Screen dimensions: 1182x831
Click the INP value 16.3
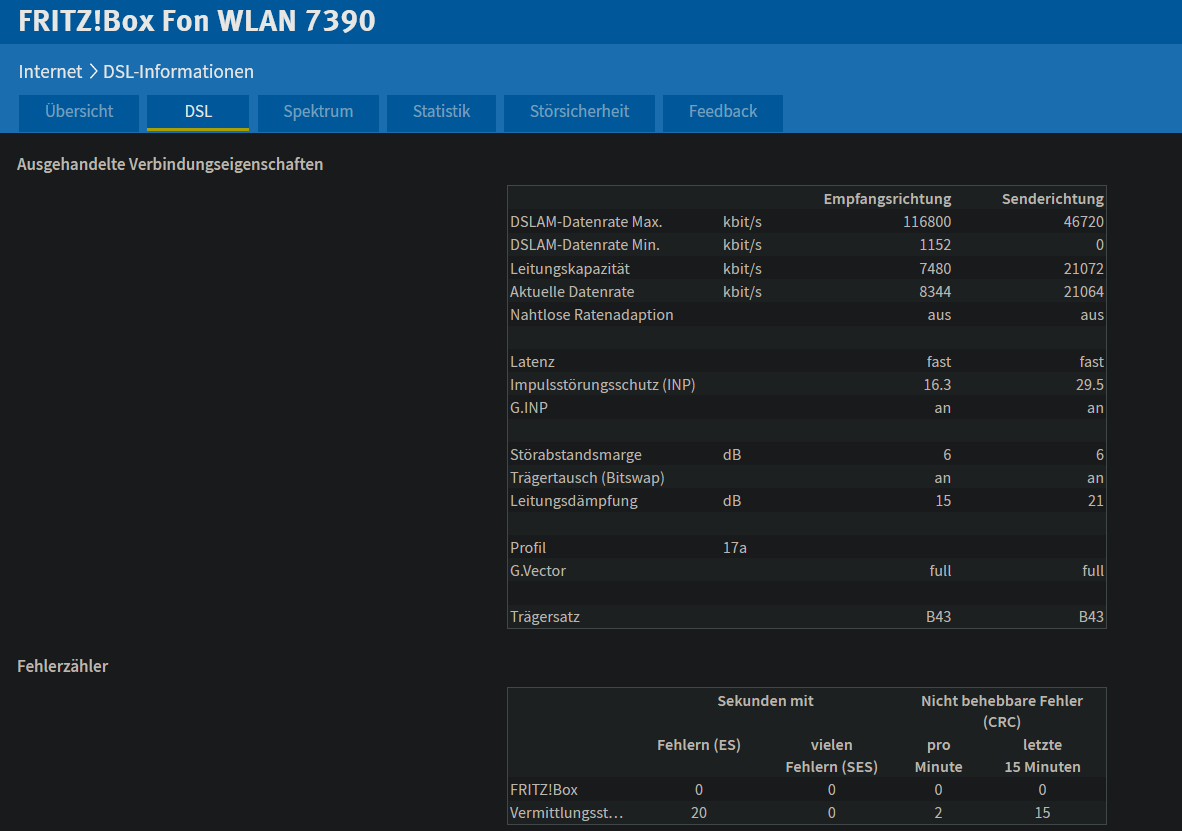[x=937, y=385]
